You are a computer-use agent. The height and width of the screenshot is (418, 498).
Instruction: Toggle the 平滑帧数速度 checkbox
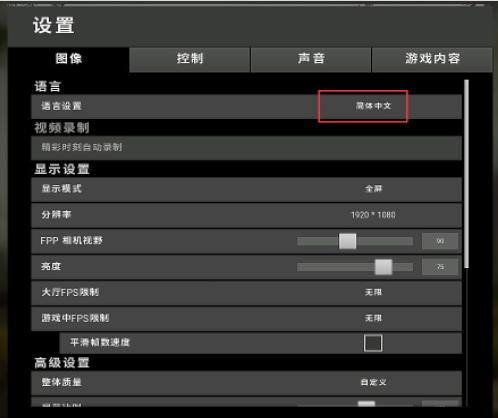click(x=373, y=343)
